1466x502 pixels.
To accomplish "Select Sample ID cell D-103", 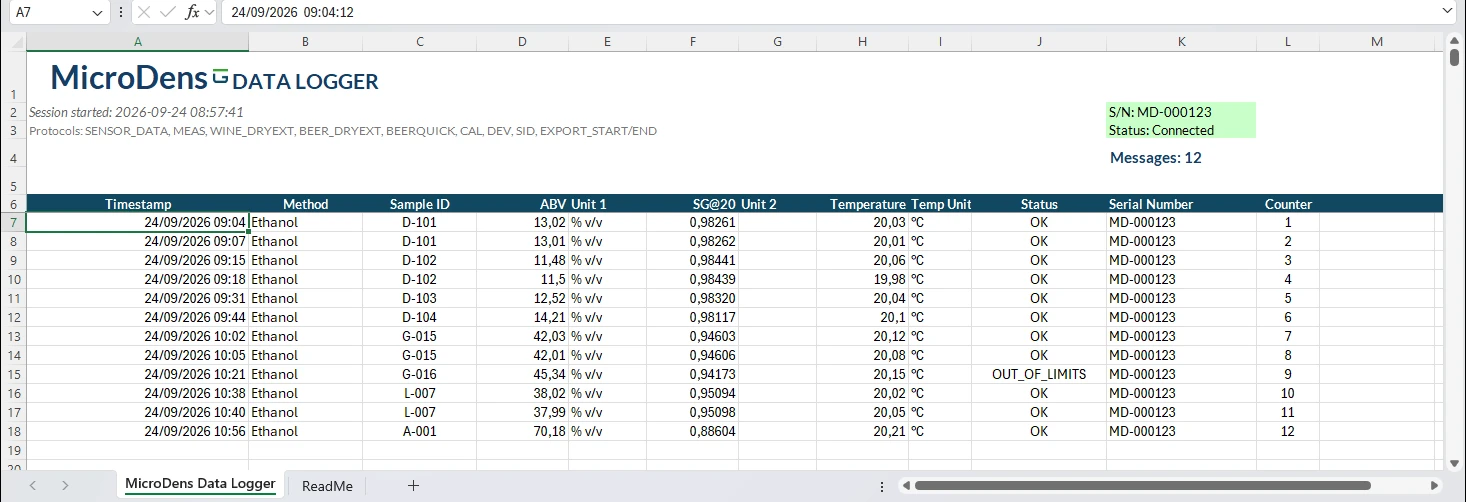I will click(419, 298).
